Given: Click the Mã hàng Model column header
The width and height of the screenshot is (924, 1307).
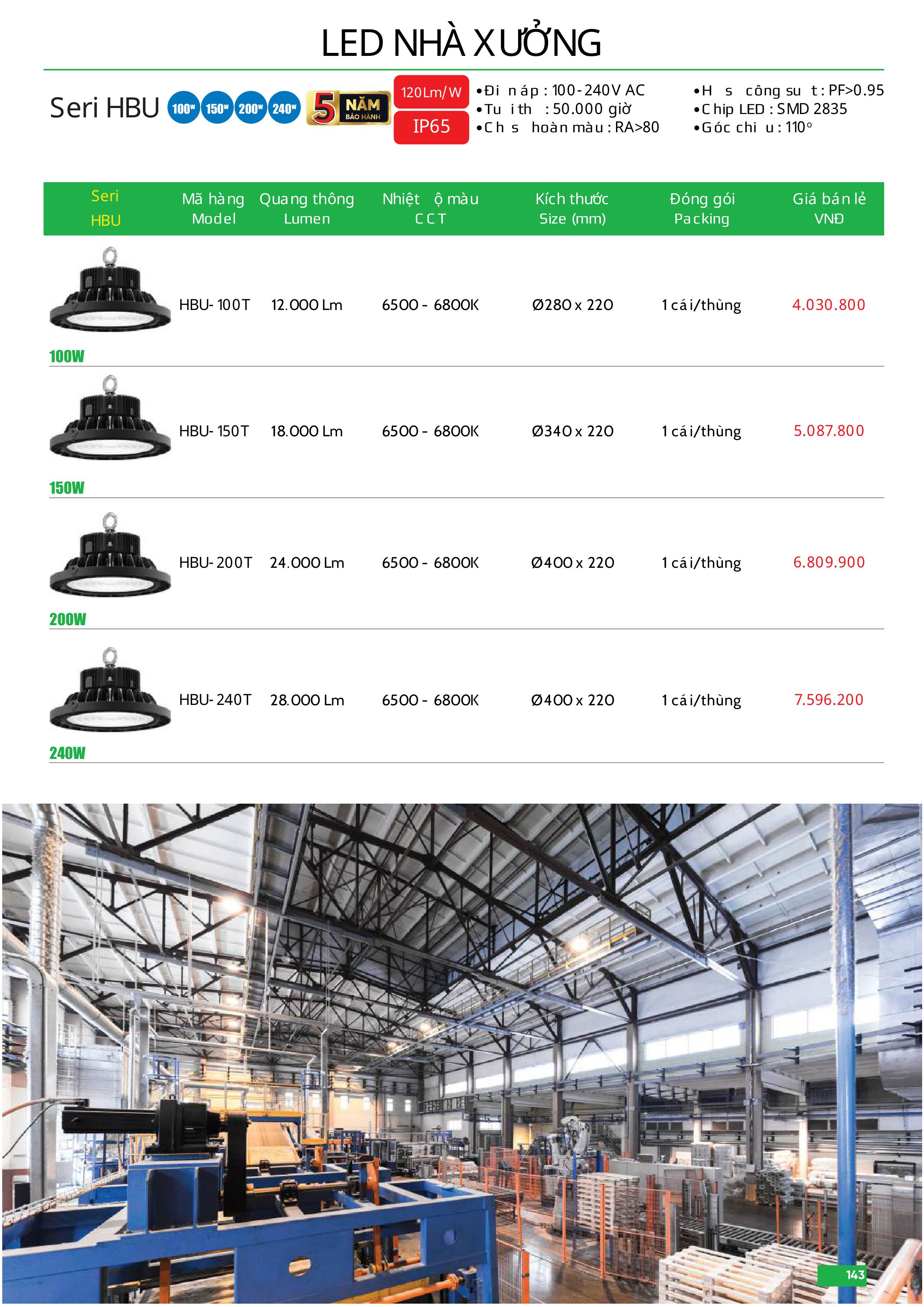Looking at the screenshot, I should [x=213, y=208].
